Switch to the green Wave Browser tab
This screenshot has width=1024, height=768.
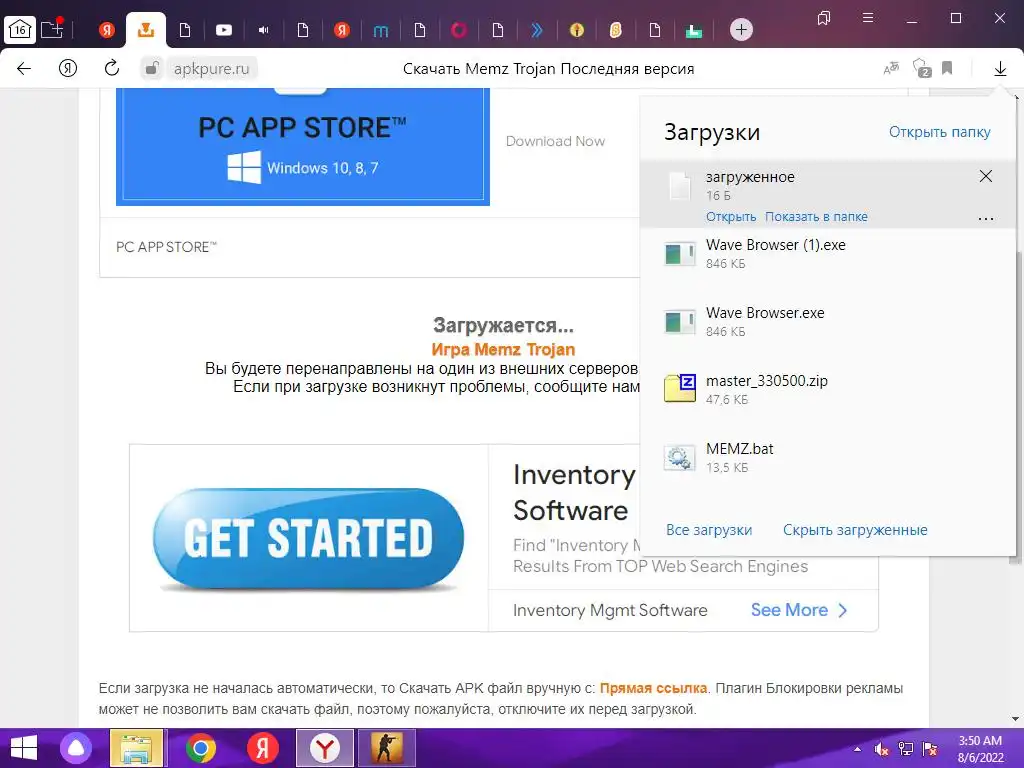(x=694, y=31)
